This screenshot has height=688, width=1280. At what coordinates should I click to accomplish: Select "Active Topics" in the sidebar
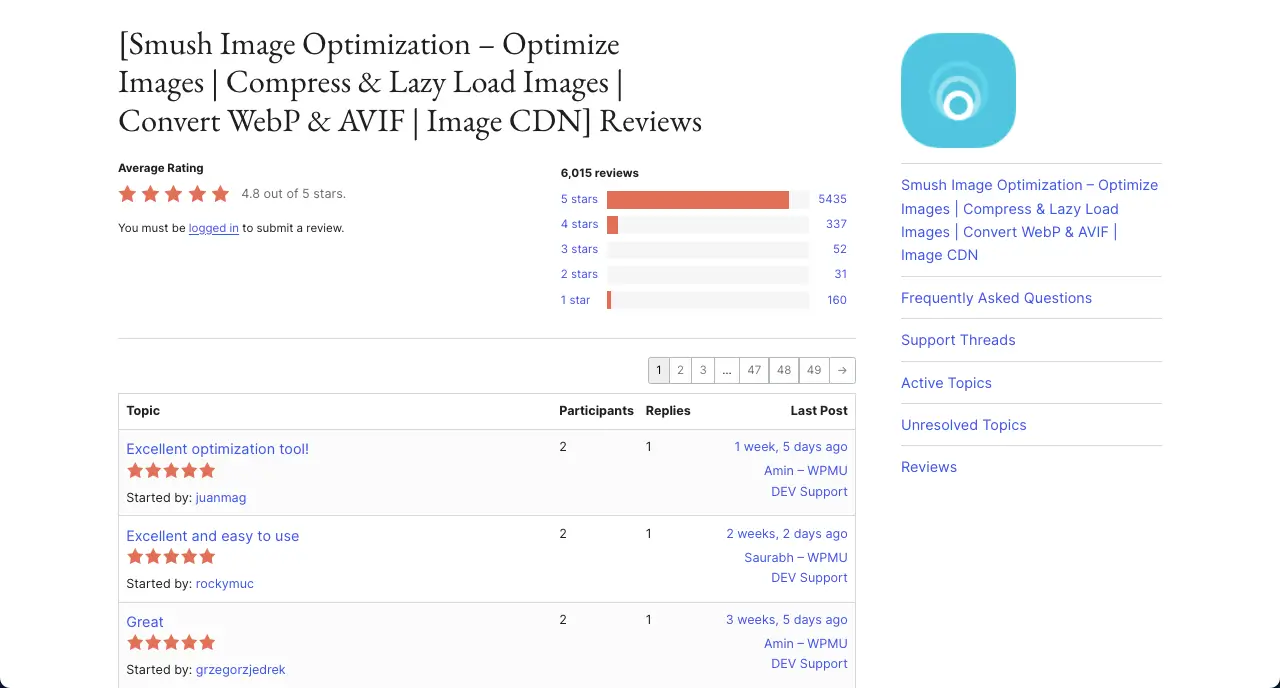pyautogui.click(x=946, y=383)
